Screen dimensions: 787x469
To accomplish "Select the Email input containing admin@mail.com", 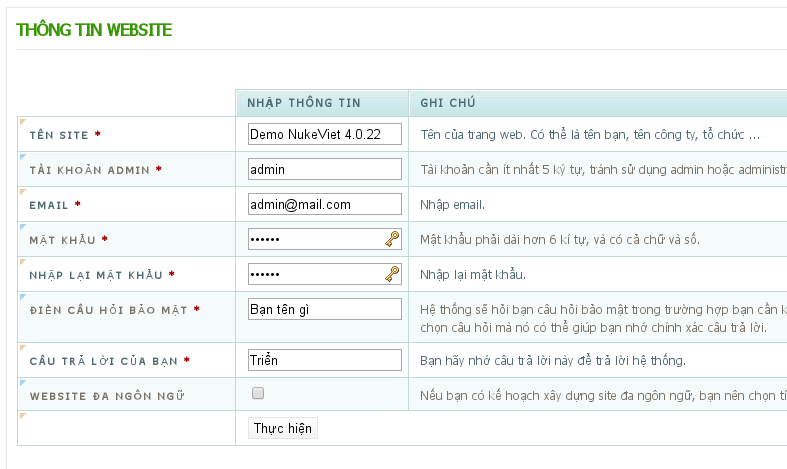I will pos(324,204).
